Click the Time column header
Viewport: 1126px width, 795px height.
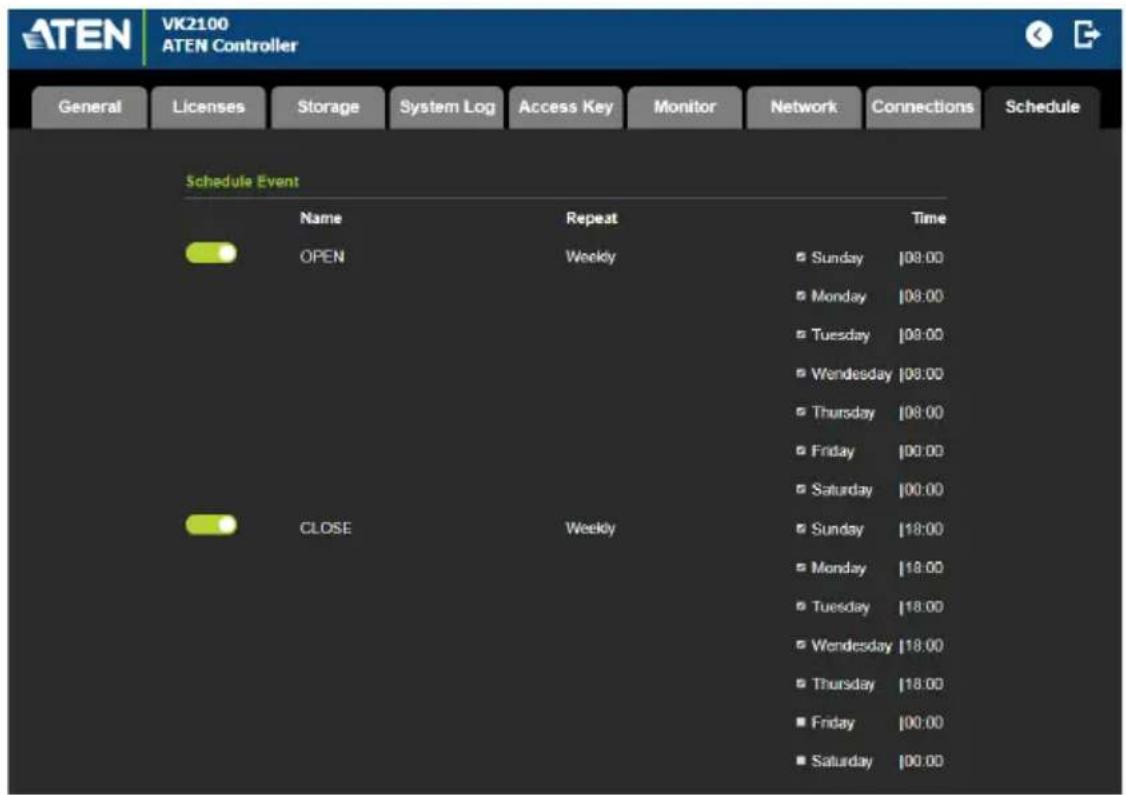coord(929,218)
